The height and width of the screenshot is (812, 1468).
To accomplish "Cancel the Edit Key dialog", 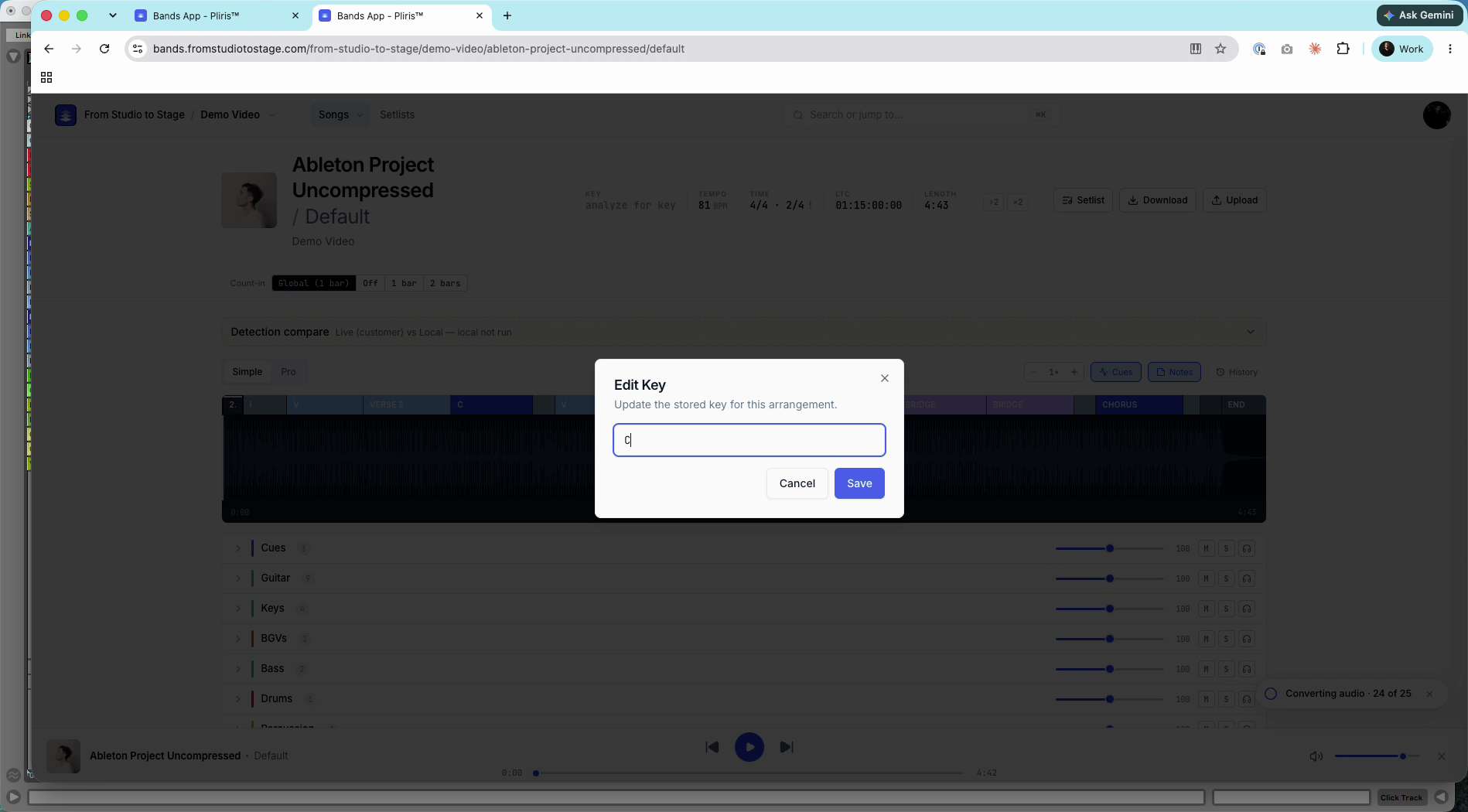I will [x=797, y=483].
